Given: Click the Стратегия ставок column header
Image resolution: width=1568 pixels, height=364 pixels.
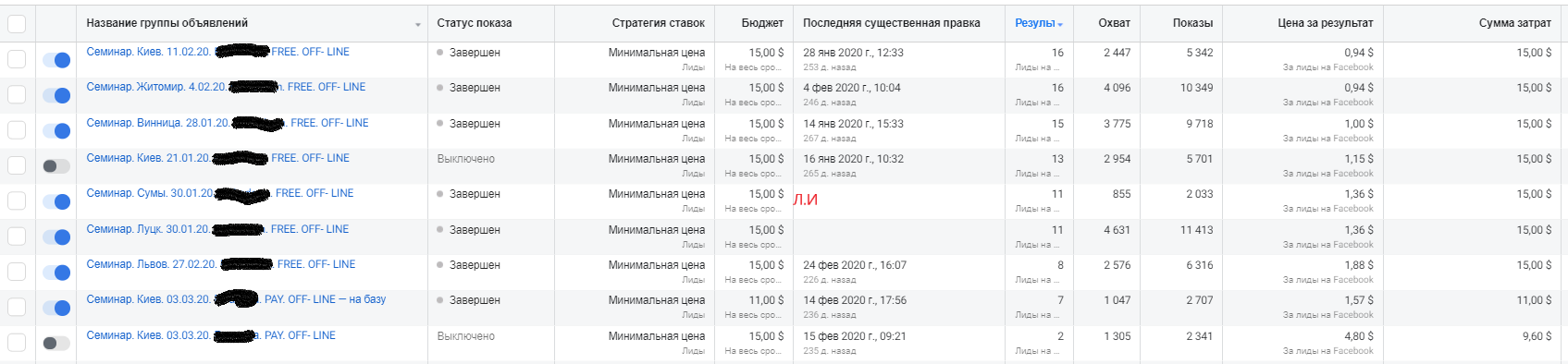Looking at the screenshot, I should tap(659, 23).
